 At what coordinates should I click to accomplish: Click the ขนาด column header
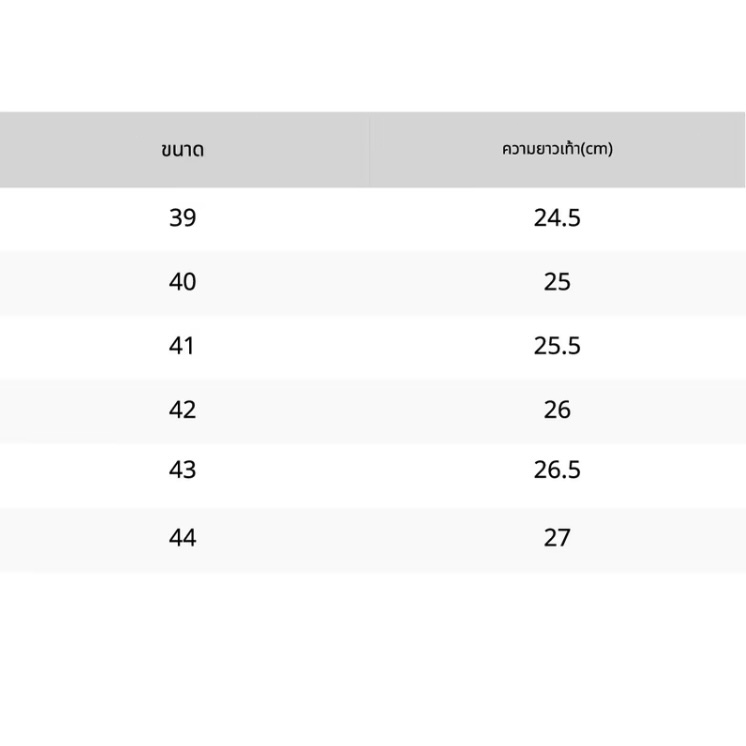[183, 150]
